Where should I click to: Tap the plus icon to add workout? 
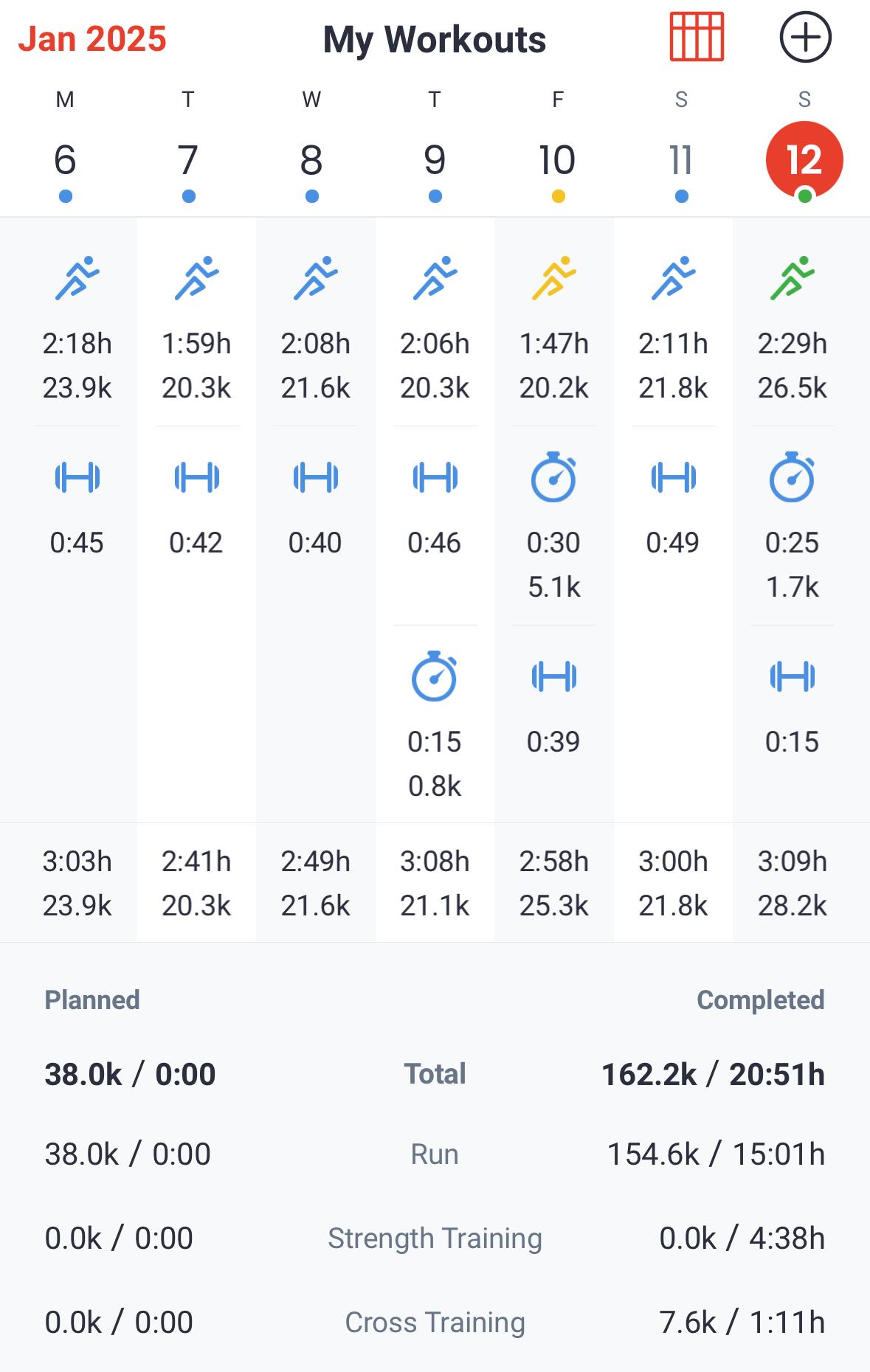805,37
